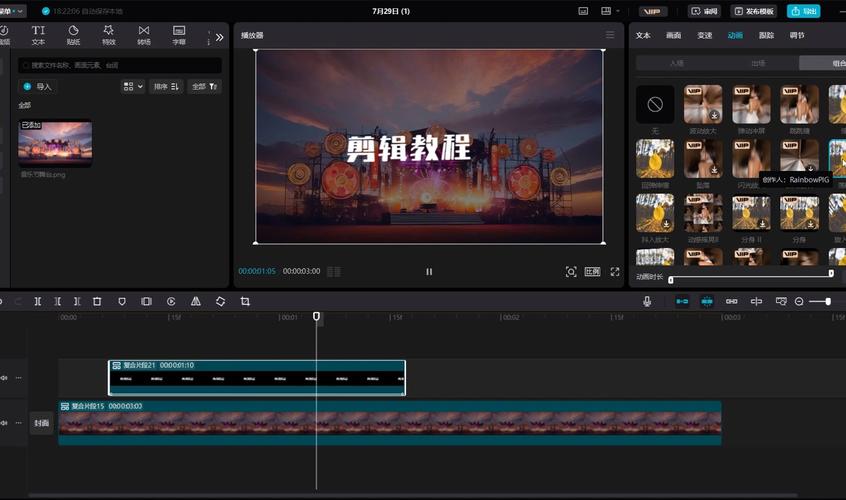Screen dimensions: 846x500
Task: Select the 复合片段15 clip on timeline
Action: click(390, 423)
